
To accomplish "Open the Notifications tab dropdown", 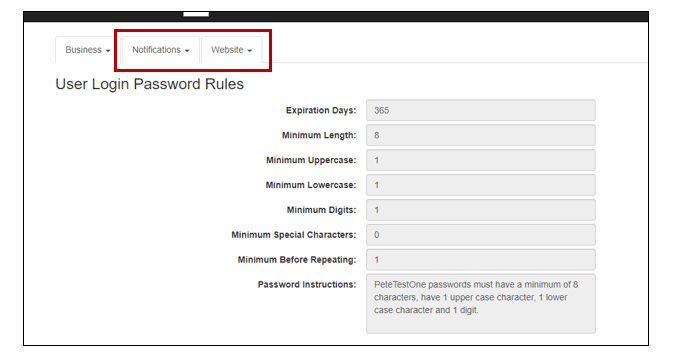I will (161, 50).
